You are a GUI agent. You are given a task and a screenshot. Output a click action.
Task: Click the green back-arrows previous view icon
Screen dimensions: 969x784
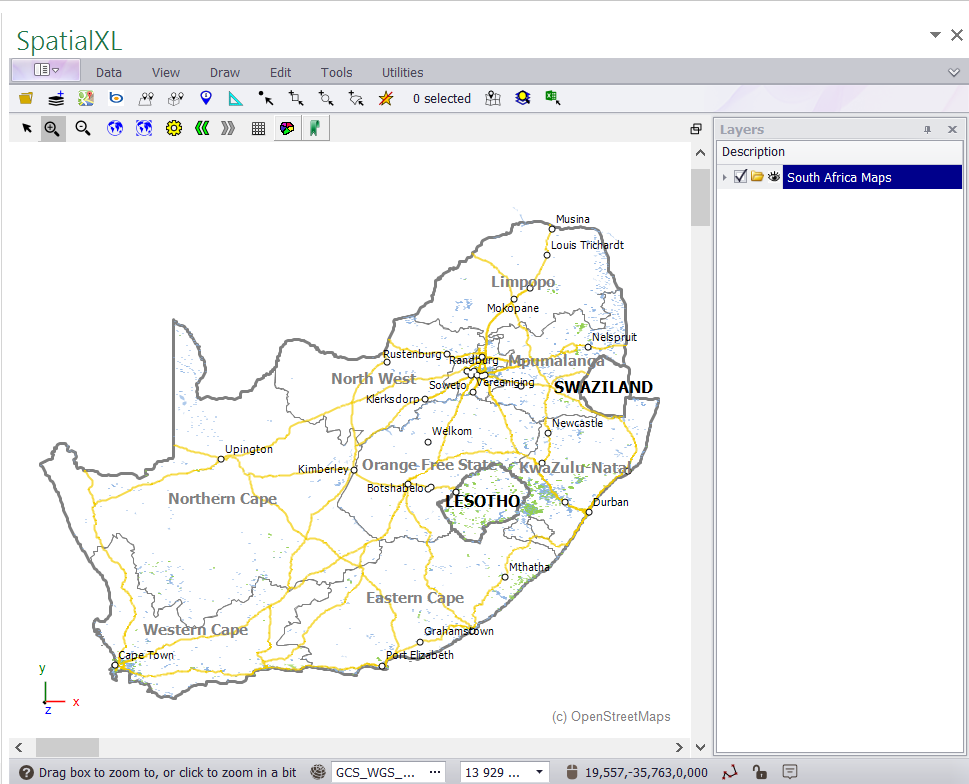[200, 128]
